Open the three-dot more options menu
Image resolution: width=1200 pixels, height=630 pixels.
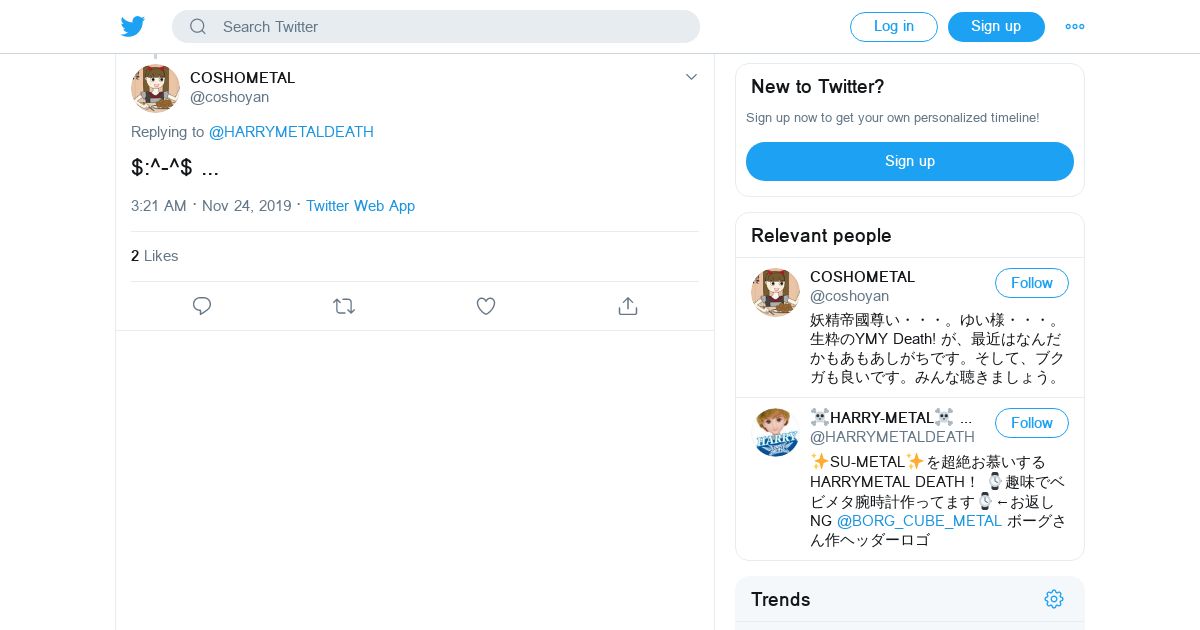[1075, 27]
